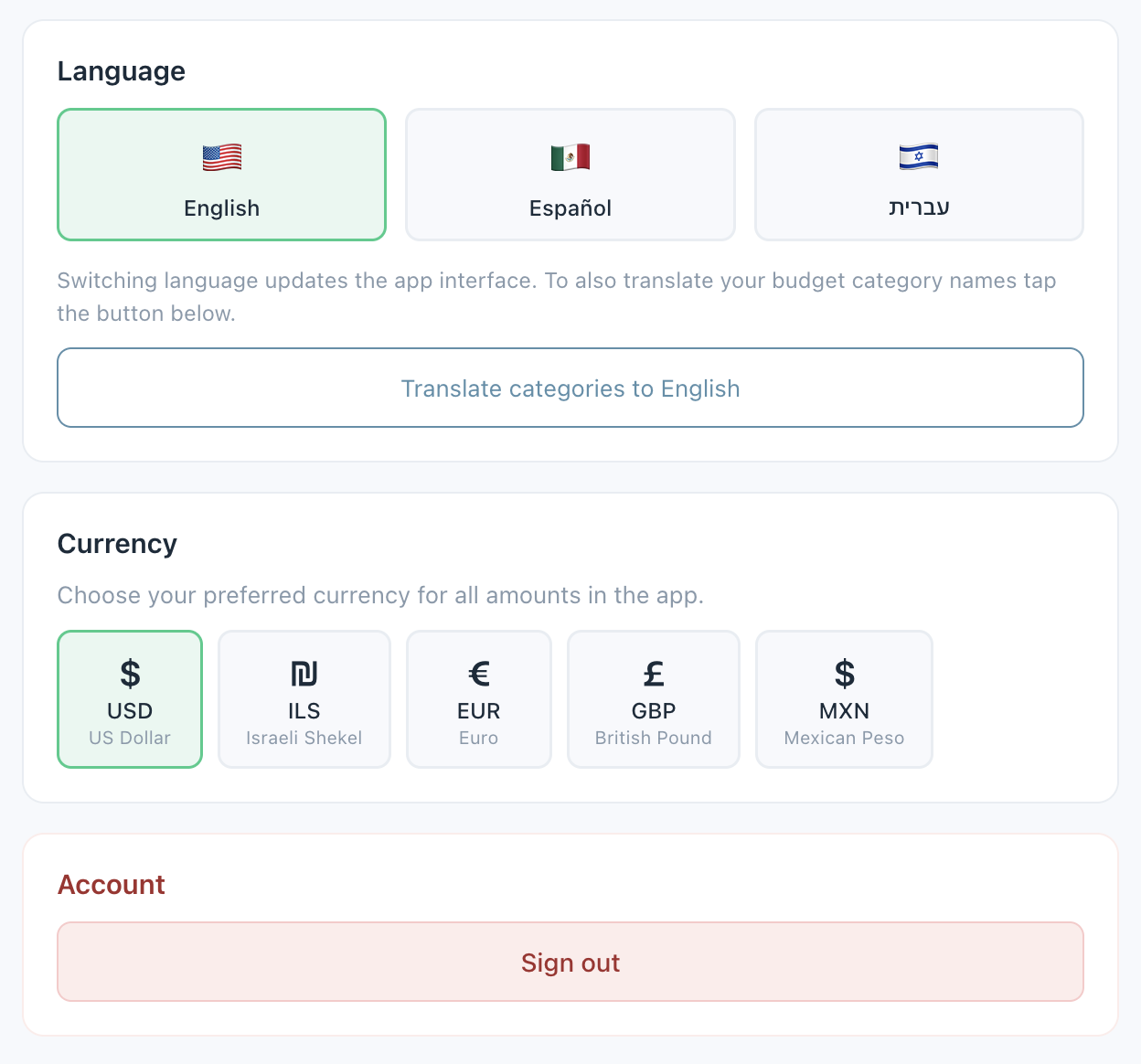1141x1064 pixels.
Task: Click the Mexican flag icon
Action: [570, 157]
